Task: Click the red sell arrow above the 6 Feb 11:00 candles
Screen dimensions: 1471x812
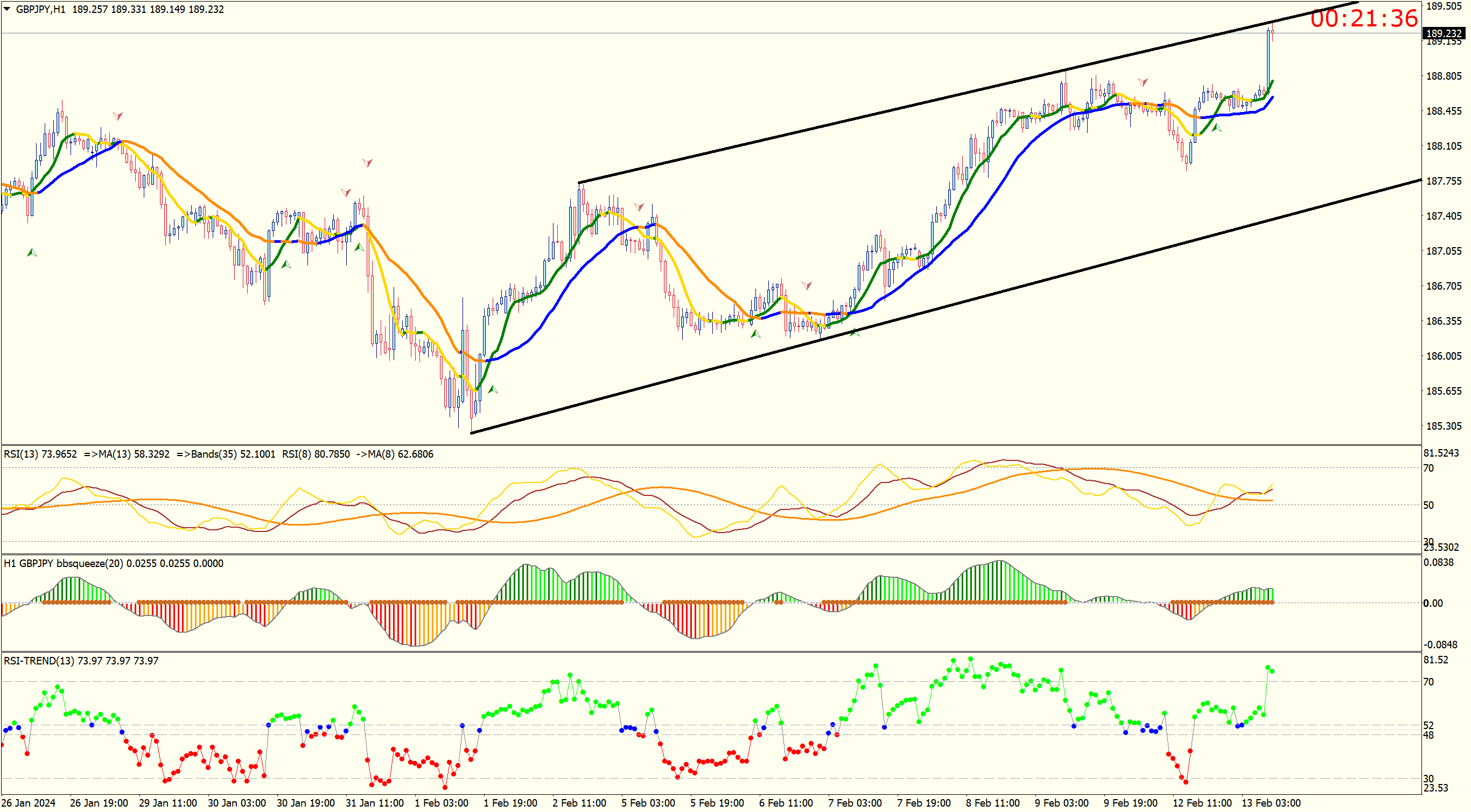Action: (807, 285)
